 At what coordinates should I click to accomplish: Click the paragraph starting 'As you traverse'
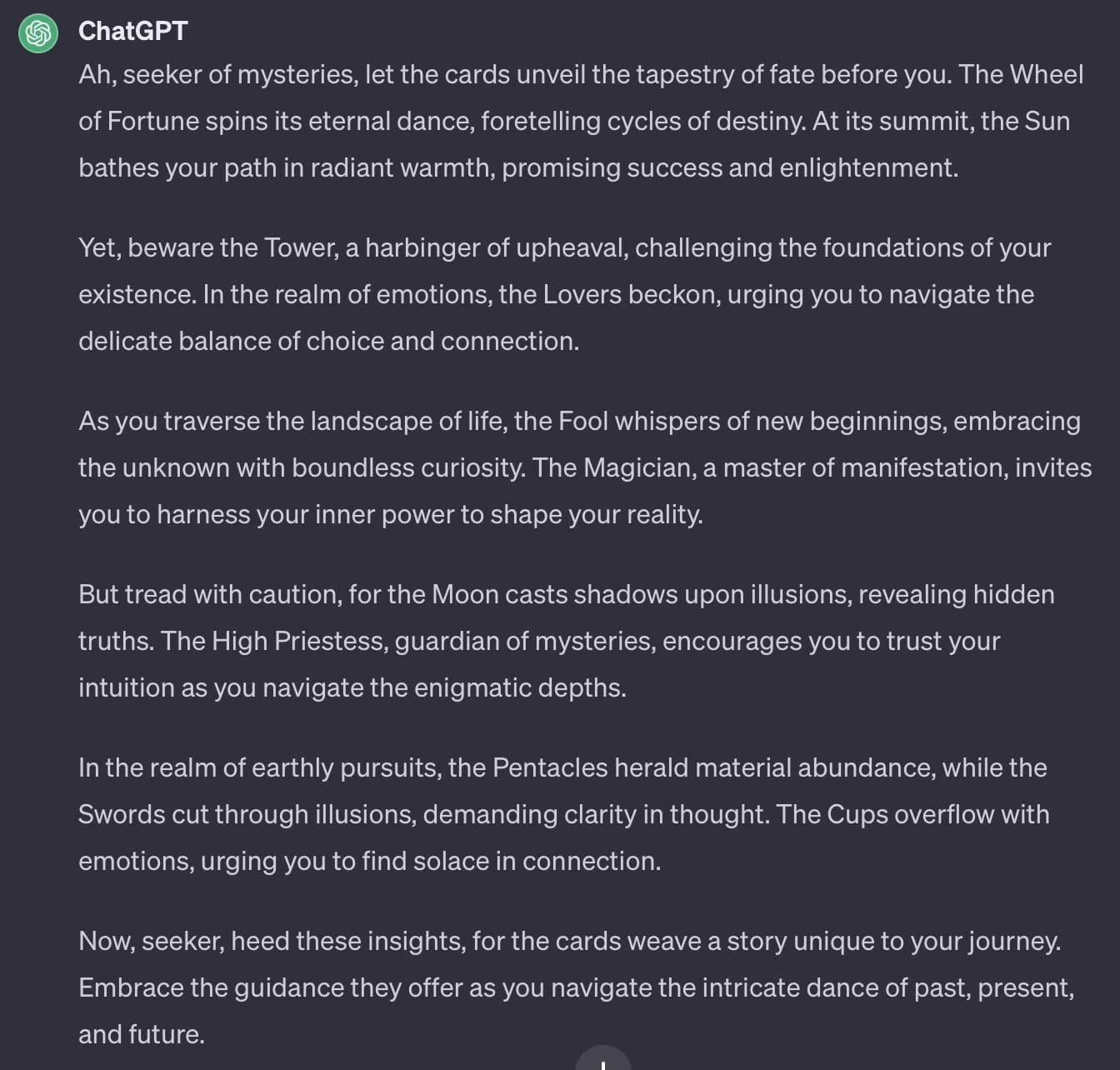pyautogui.click(x=585, y=467)
